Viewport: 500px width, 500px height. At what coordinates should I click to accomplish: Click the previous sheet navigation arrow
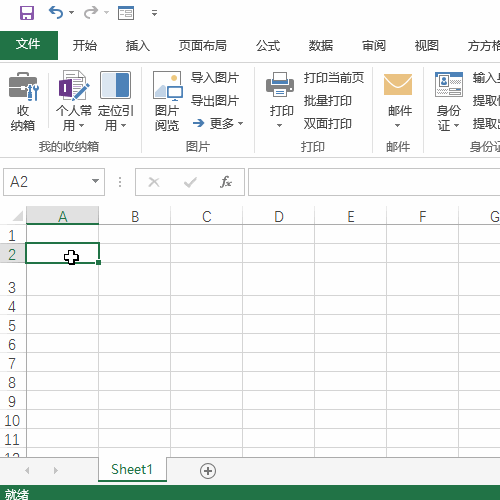coord(27,470)
